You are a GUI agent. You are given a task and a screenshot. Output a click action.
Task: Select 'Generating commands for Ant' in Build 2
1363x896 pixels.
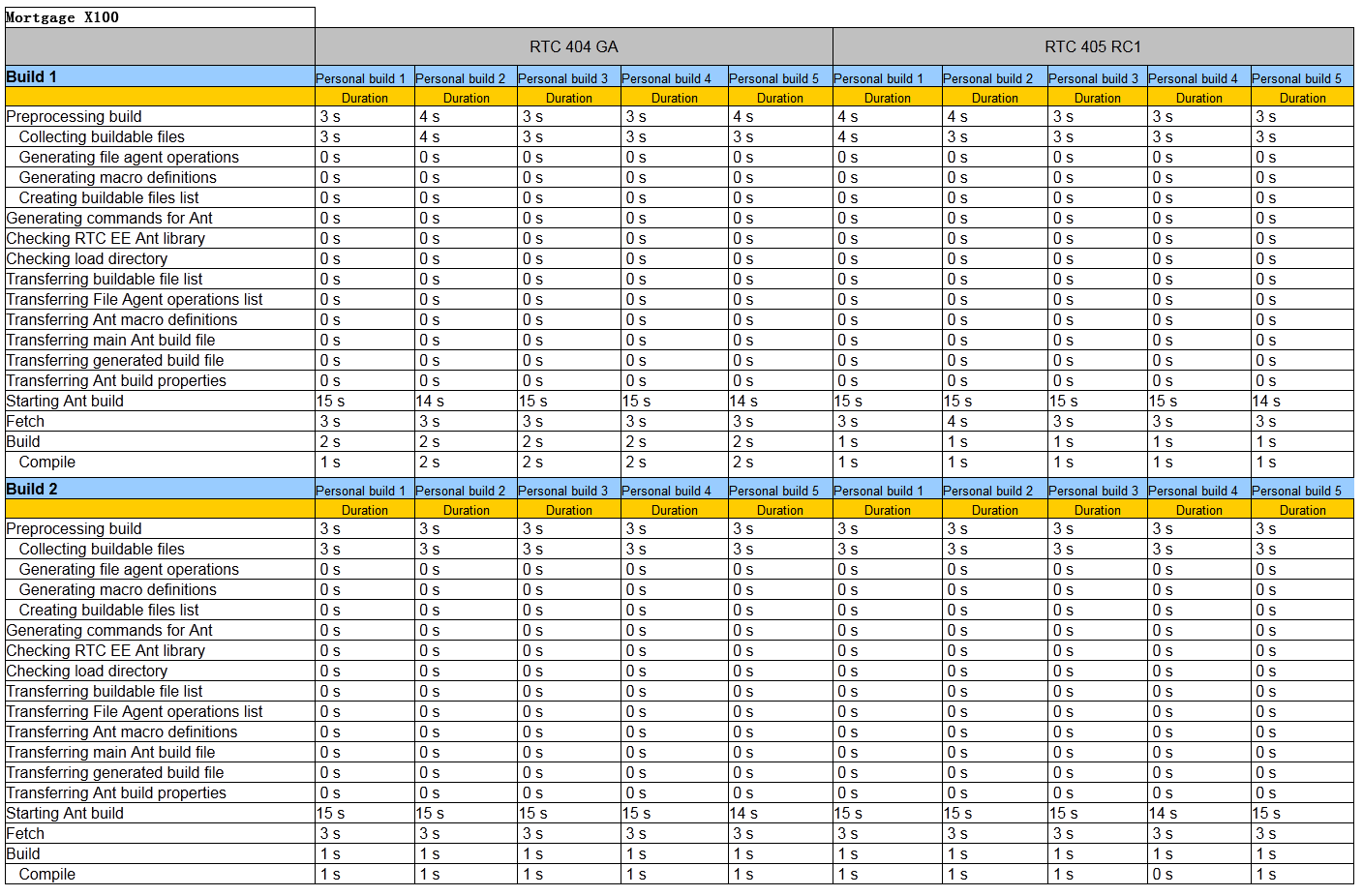109,630
